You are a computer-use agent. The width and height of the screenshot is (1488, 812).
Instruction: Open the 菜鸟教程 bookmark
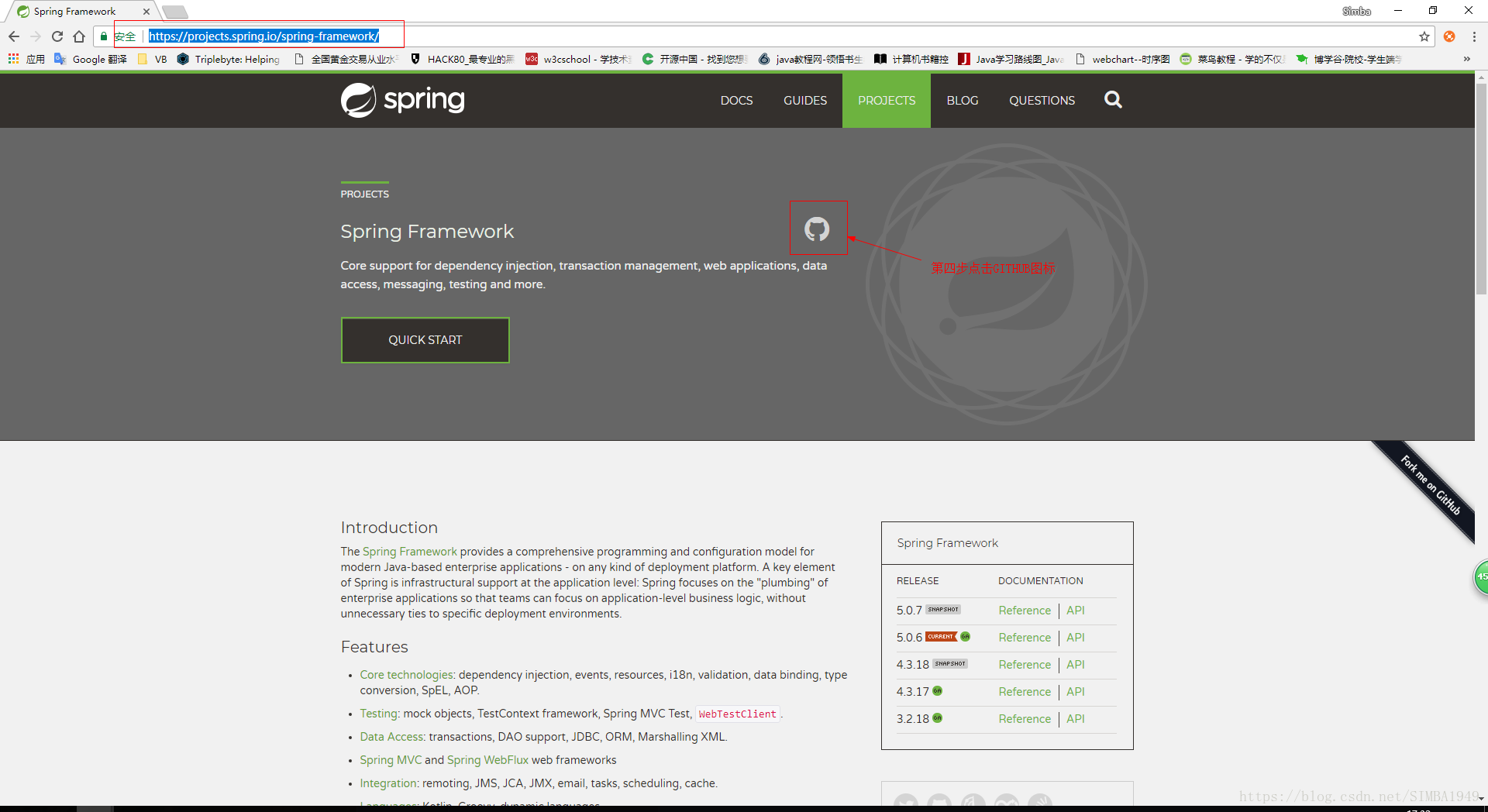(x=1232, y=59)
